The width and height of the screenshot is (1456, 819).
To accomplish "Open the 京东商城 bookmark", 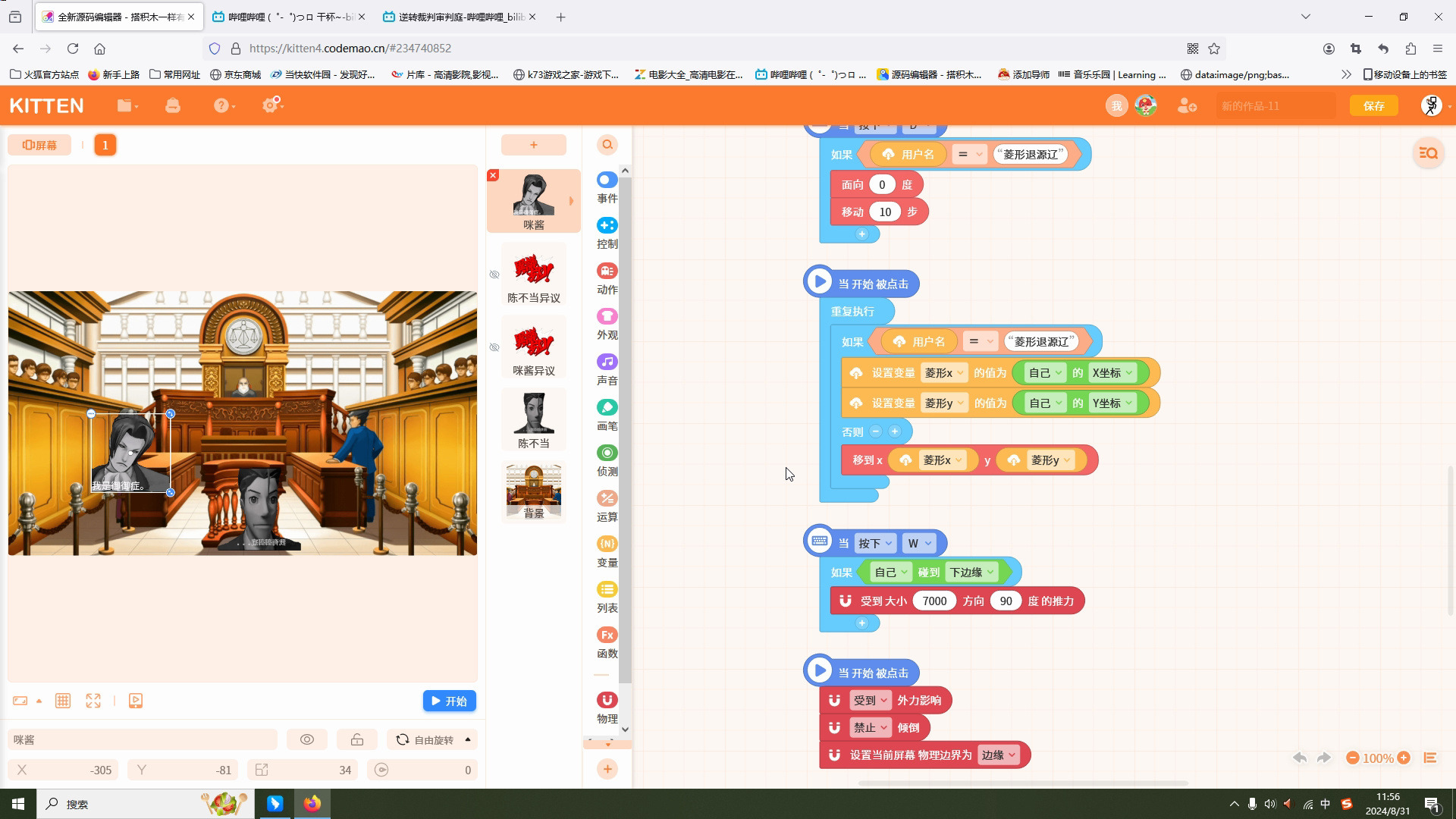I will (x=235, y=74).
